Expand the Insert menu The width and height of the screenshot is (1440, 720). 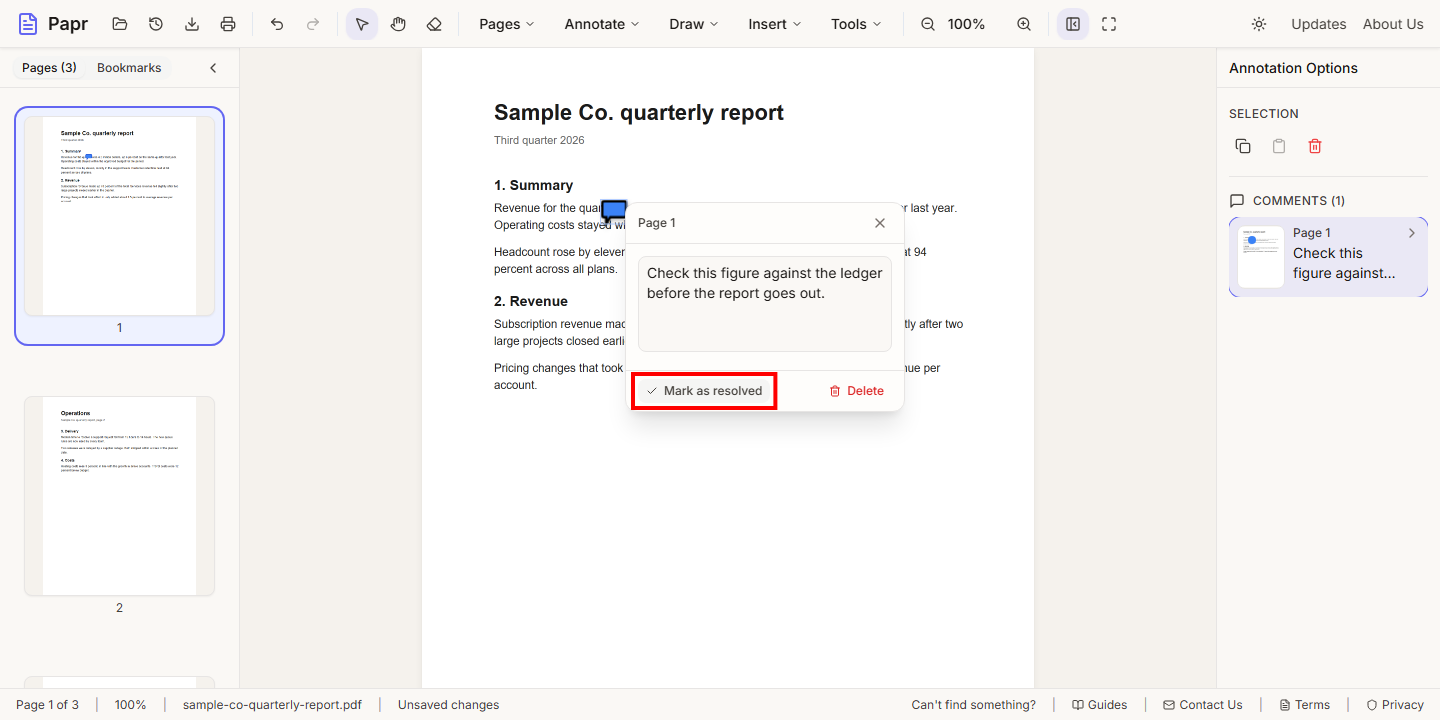pos(775,24)
